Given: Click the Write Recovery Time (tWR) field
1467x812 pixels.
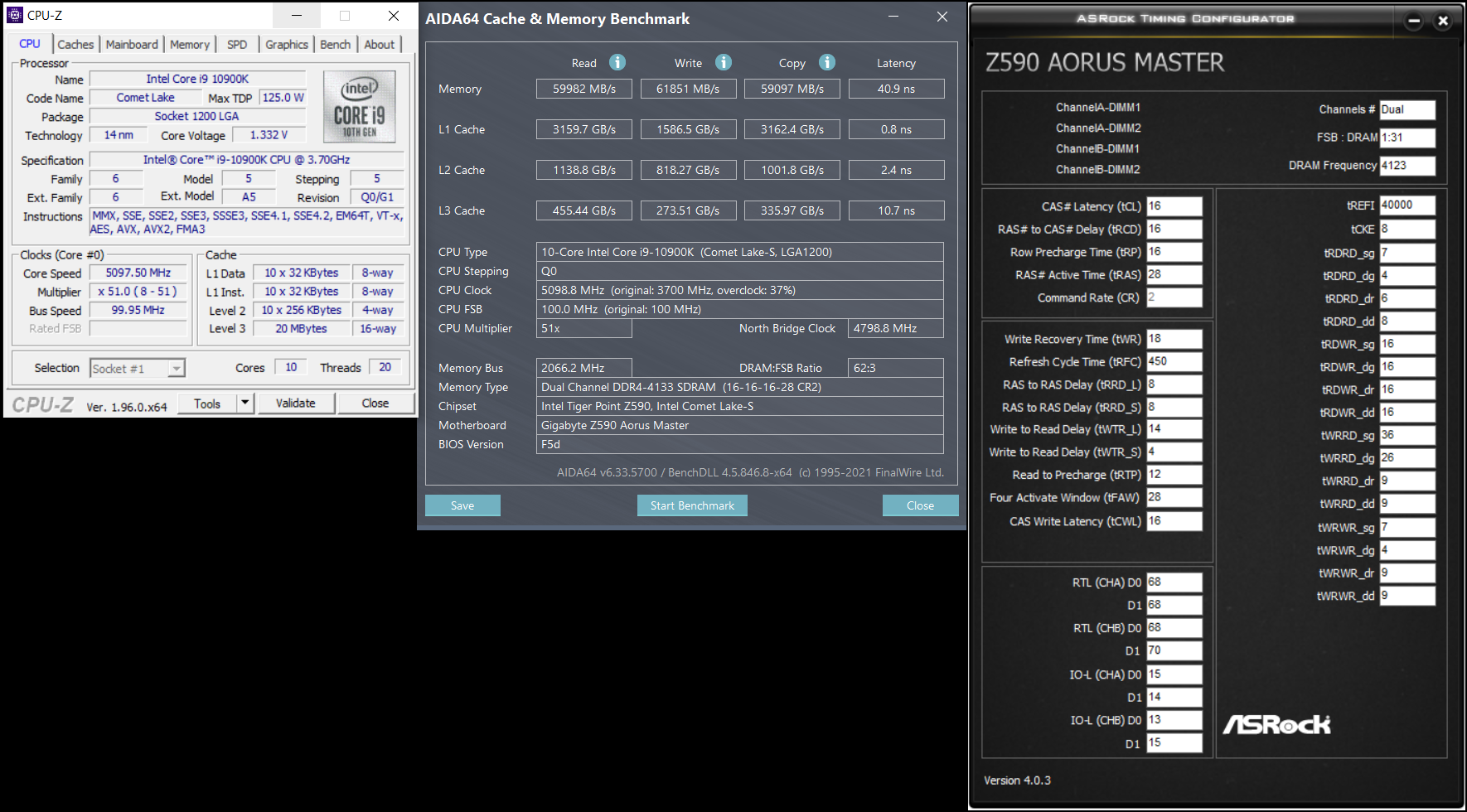Looking at the screenshot, I should [x=1174, y=339].
